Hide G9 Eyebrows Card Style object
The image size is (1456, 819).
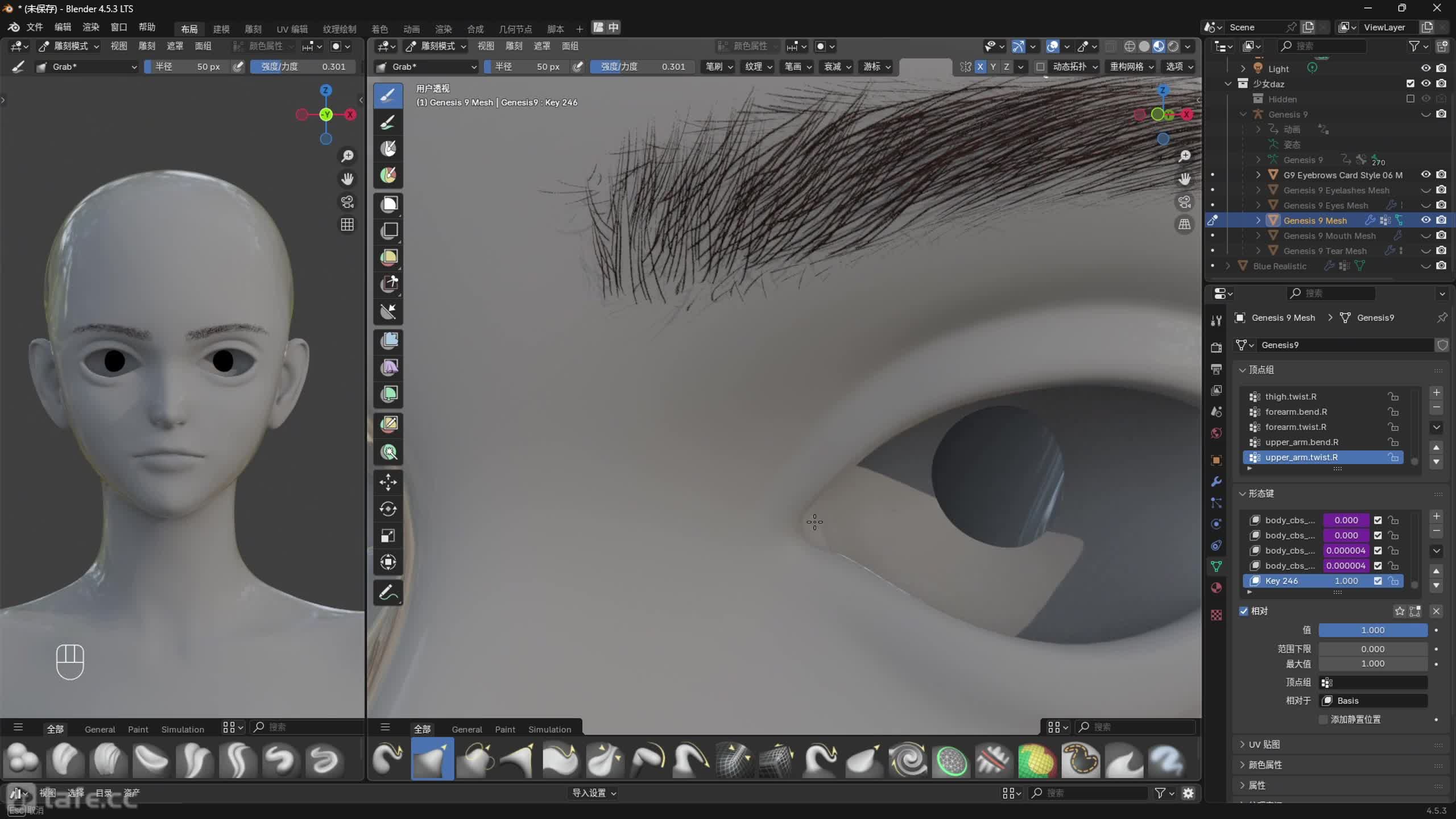(x=1425, y=175)
